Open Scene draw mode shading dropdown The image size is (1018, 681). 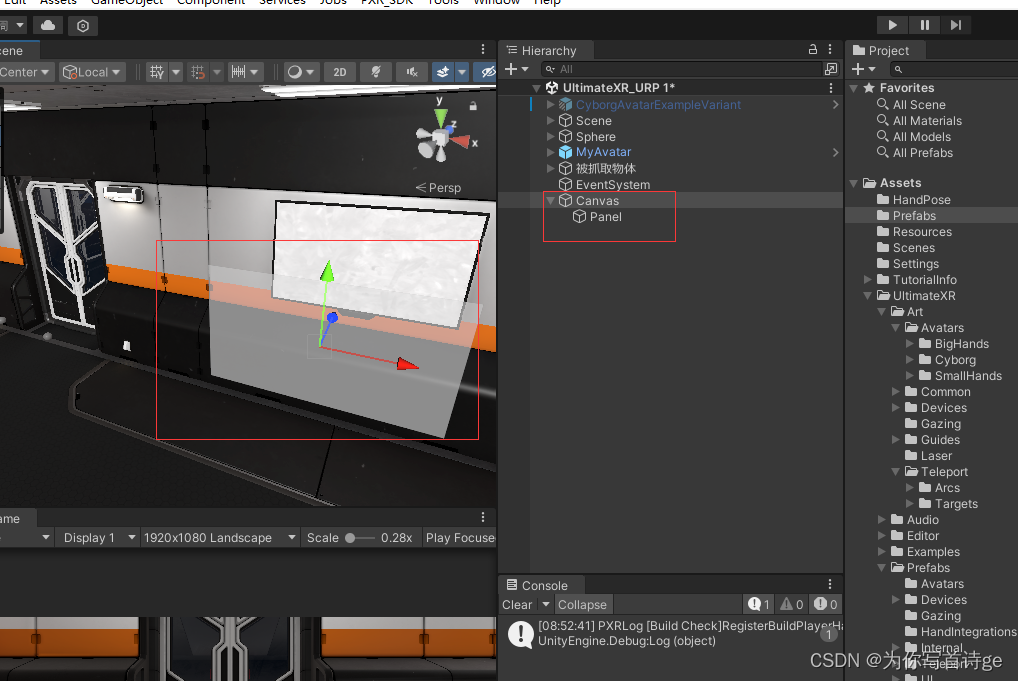click(301, 72)
